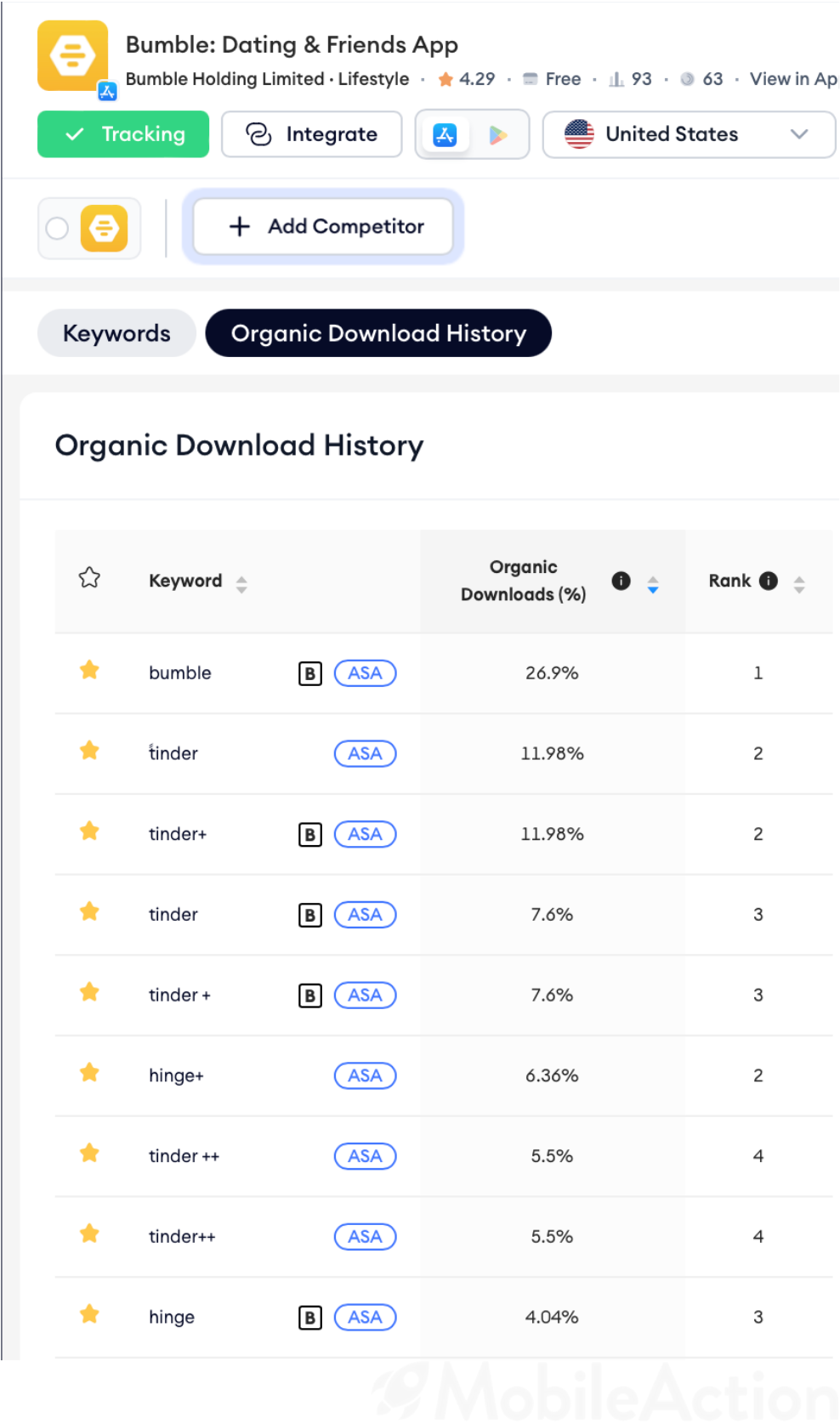Viewport: 840px width, 1424px height.
Task: Toggle the favorite star for bumble keyword
Action: tap(89, 671)
